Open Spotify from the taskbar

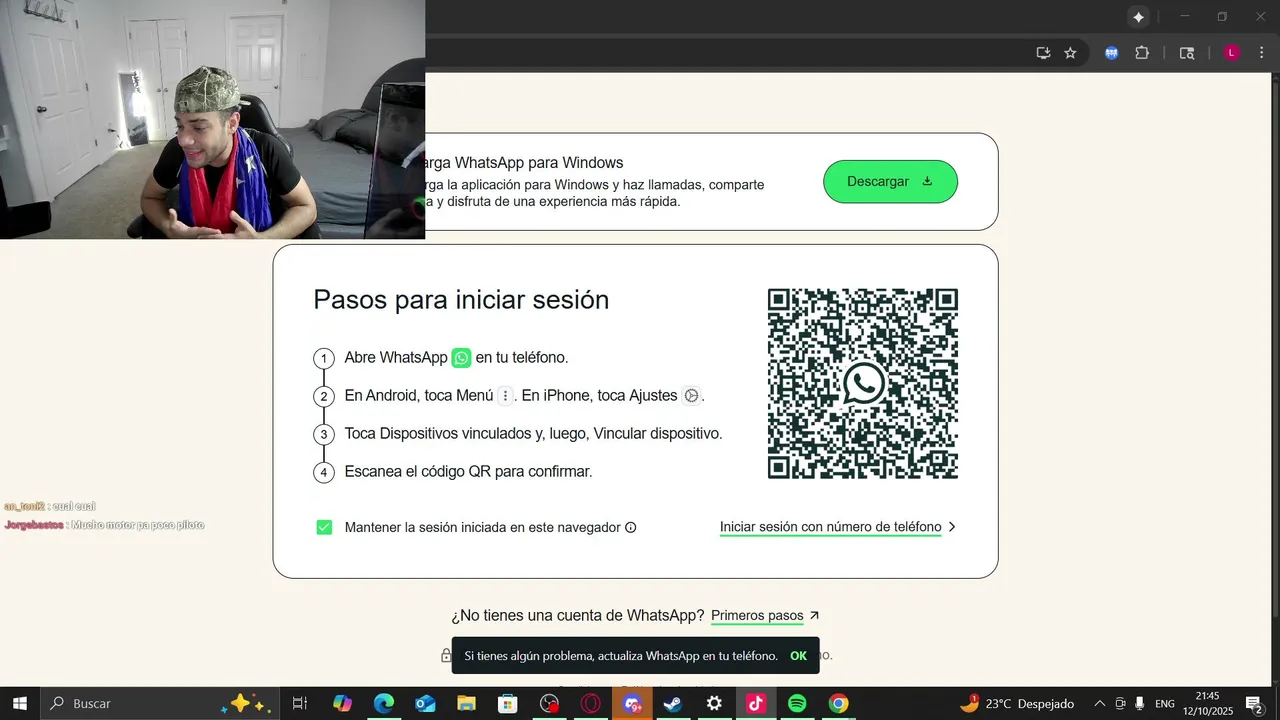tap(797, 704)
